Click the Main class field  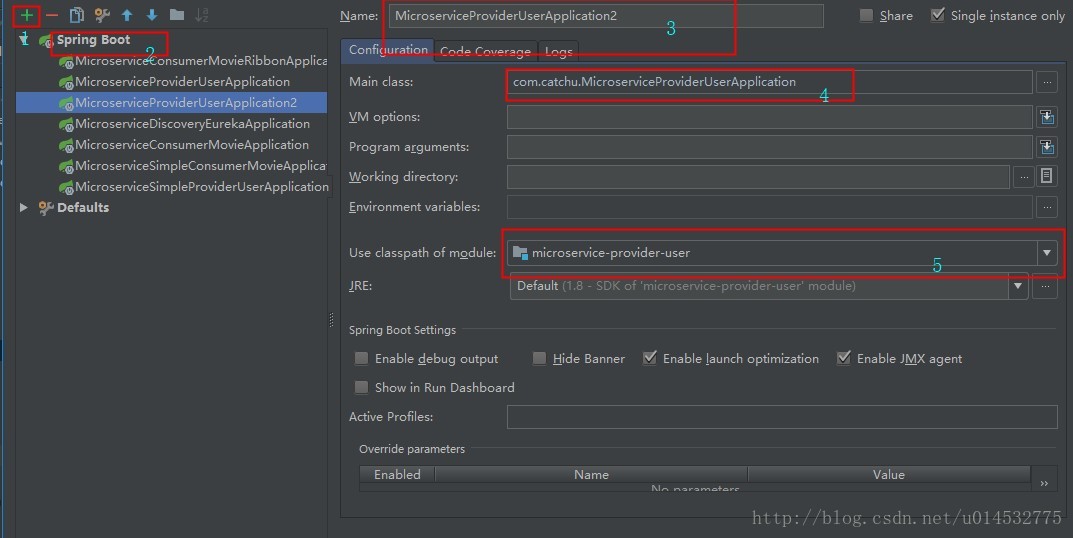coord(769,82)
